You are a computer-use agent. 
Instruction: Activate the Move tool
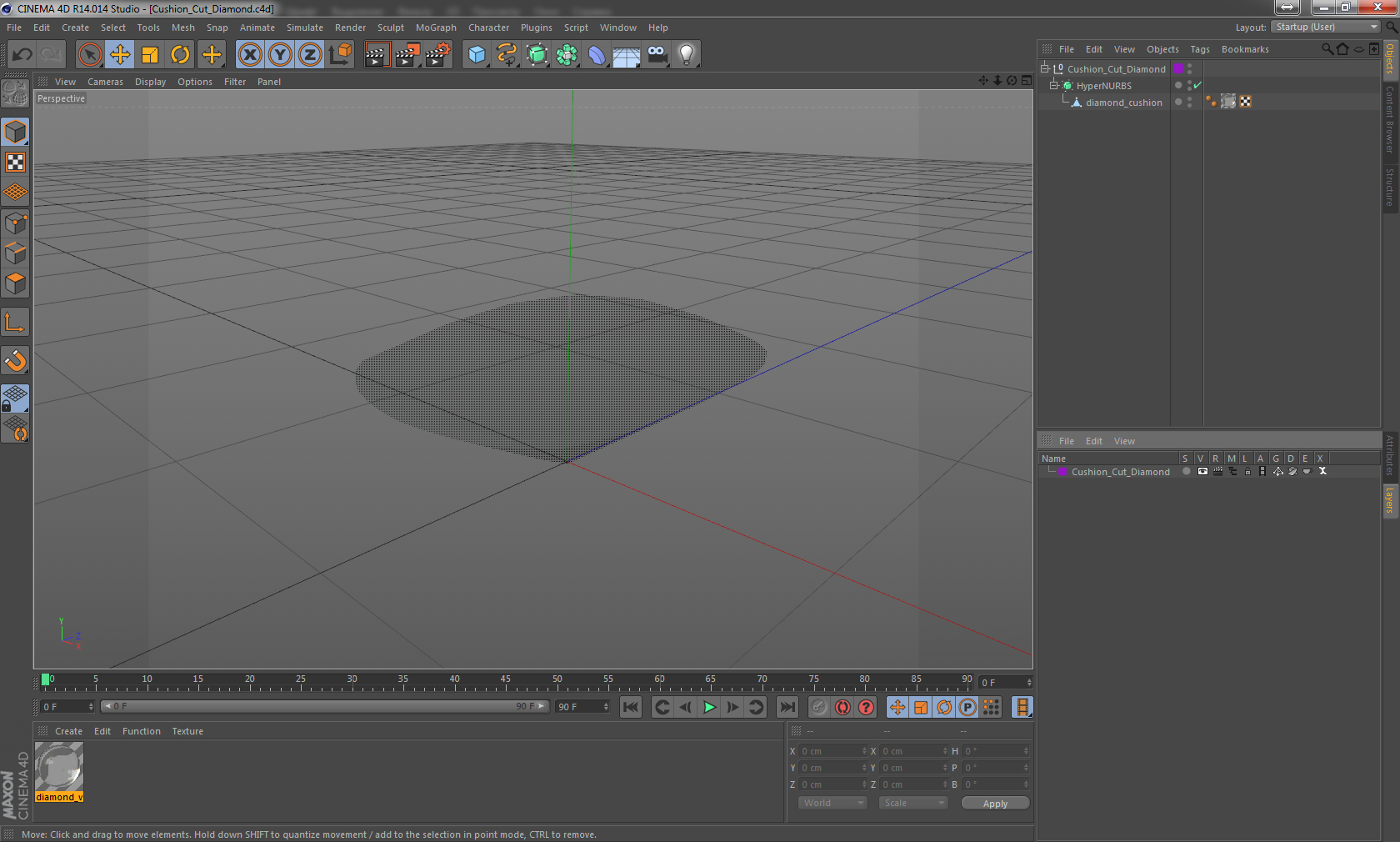120,55
